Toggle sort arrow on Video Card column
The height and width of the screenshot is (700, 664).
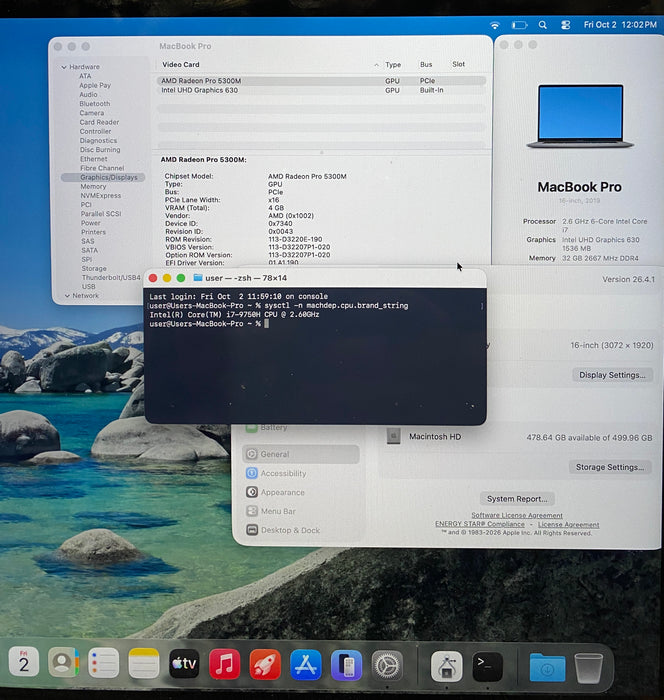click(376, 65)
